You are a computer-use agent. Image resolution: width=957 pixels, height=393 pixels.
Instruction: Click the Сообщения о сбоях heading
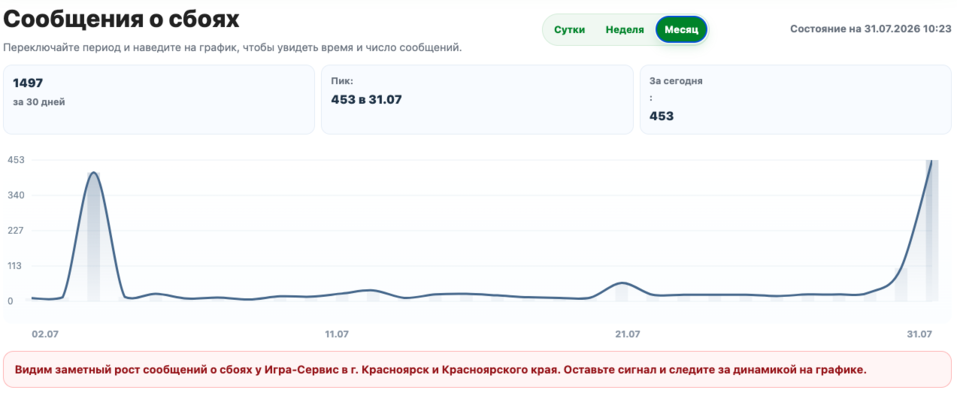tap(121, 19)
